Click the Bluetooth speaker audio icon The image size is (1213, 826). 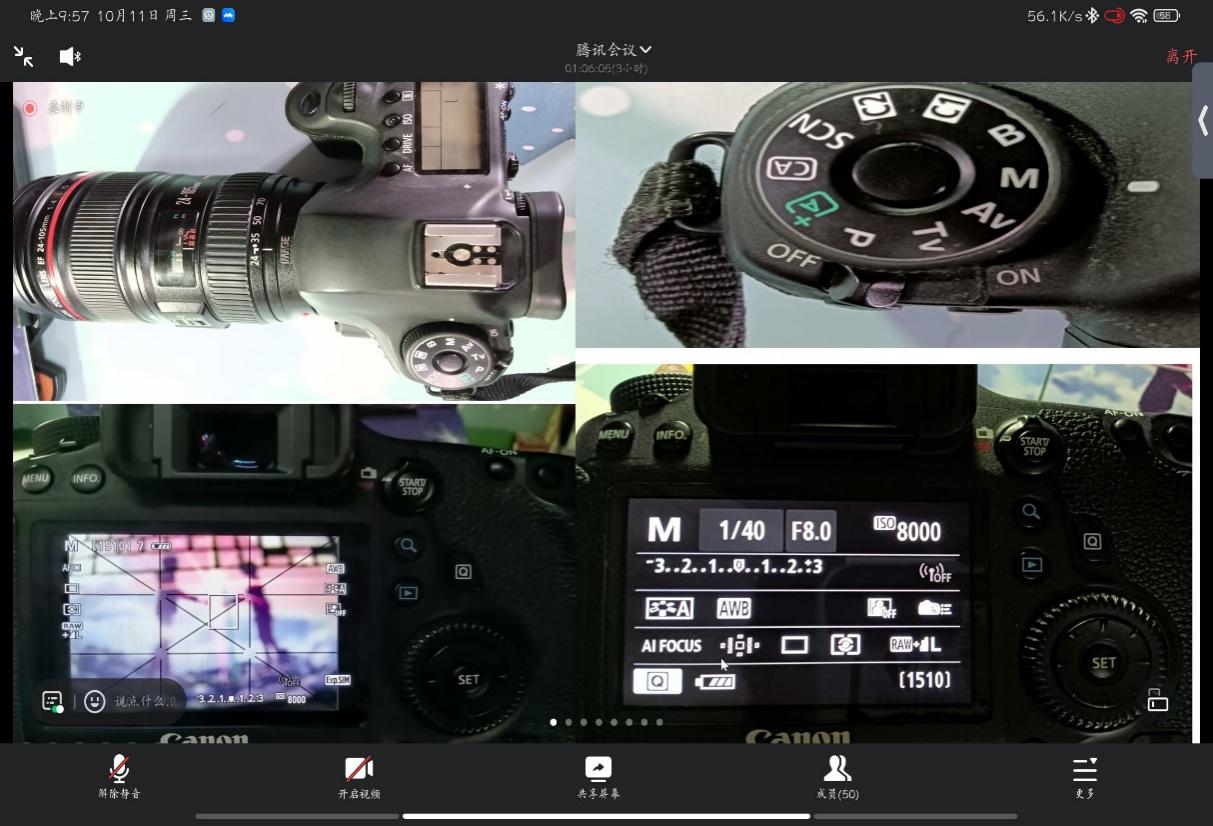coord(70,57)
